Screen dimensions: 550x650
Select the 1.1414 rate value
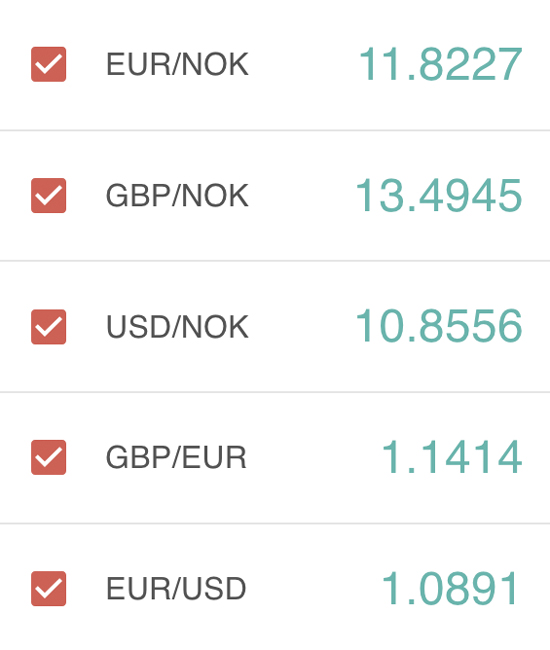point(452,457)
